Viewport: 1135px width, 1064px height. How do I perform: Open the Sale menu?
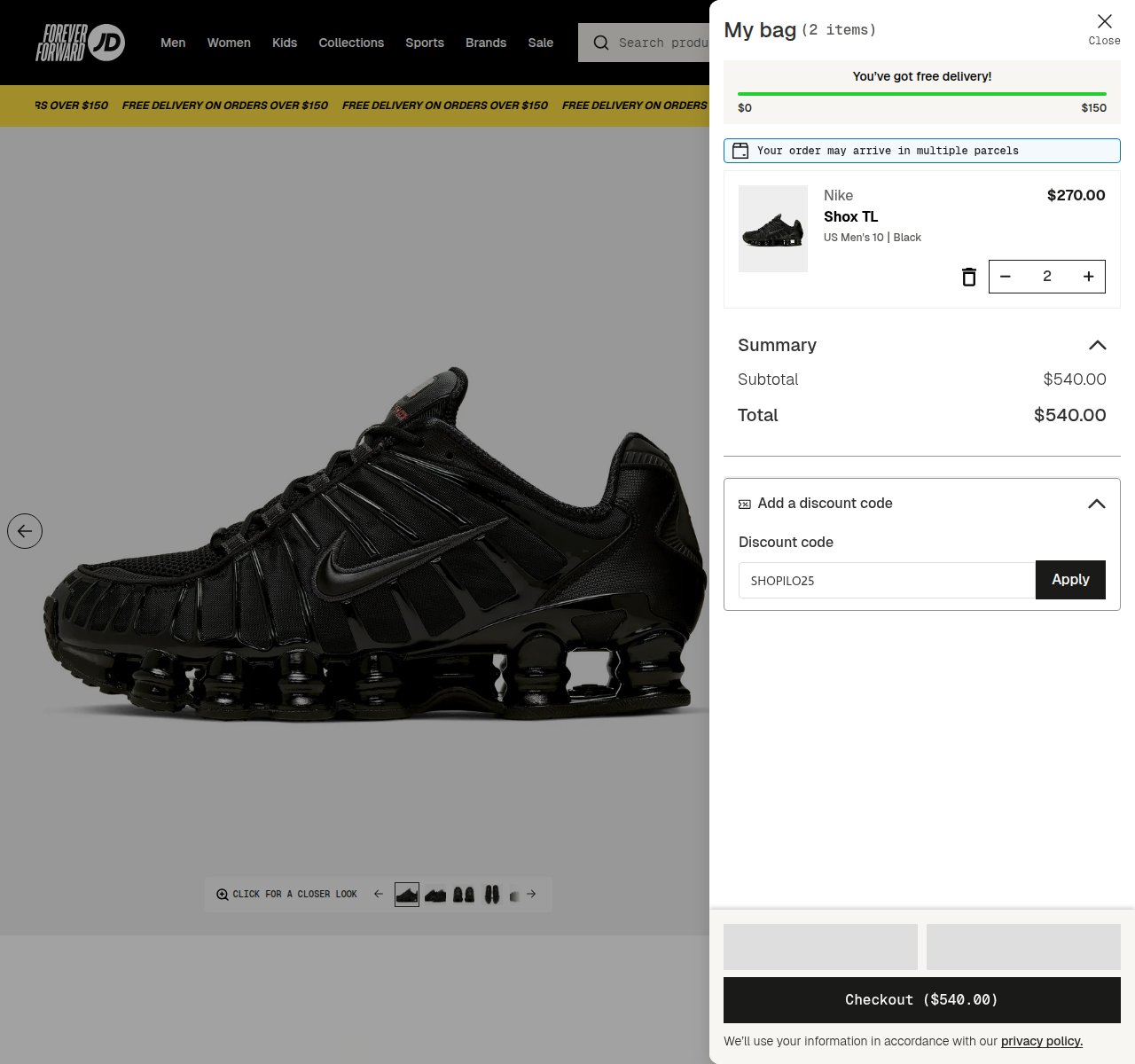pyautogui.click(x=540, y=43)
